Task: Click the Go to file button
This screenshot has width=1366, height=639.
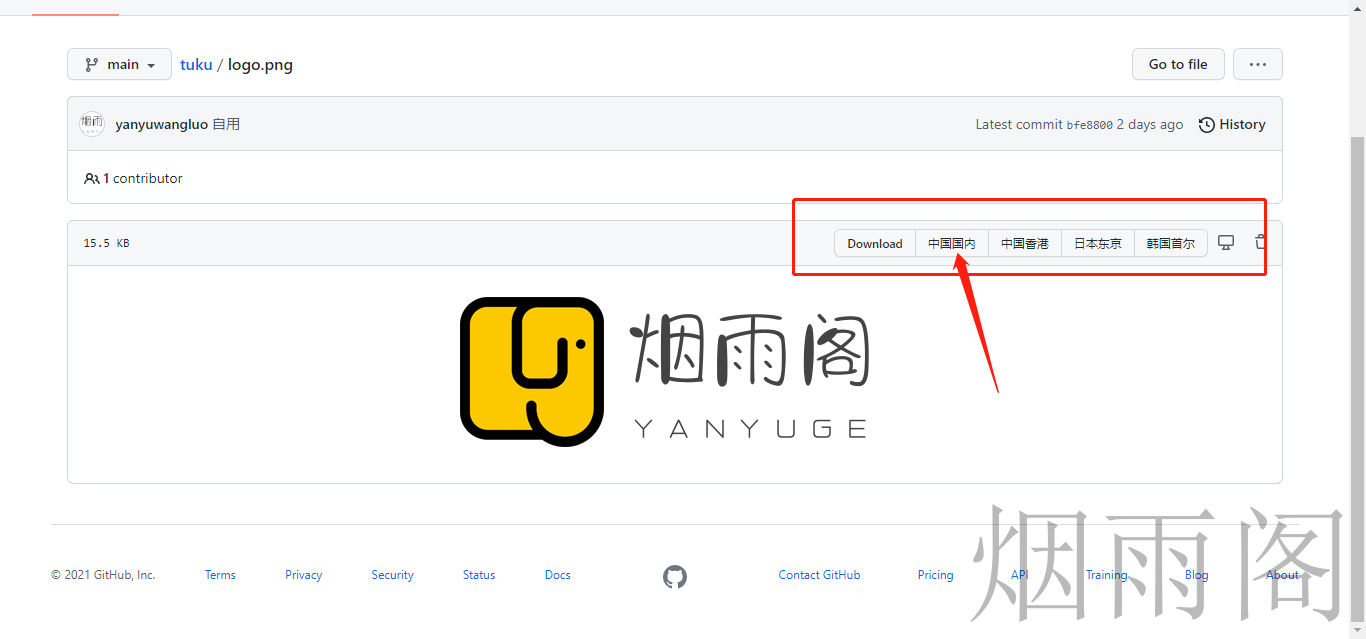Action: coord(1178,64)
